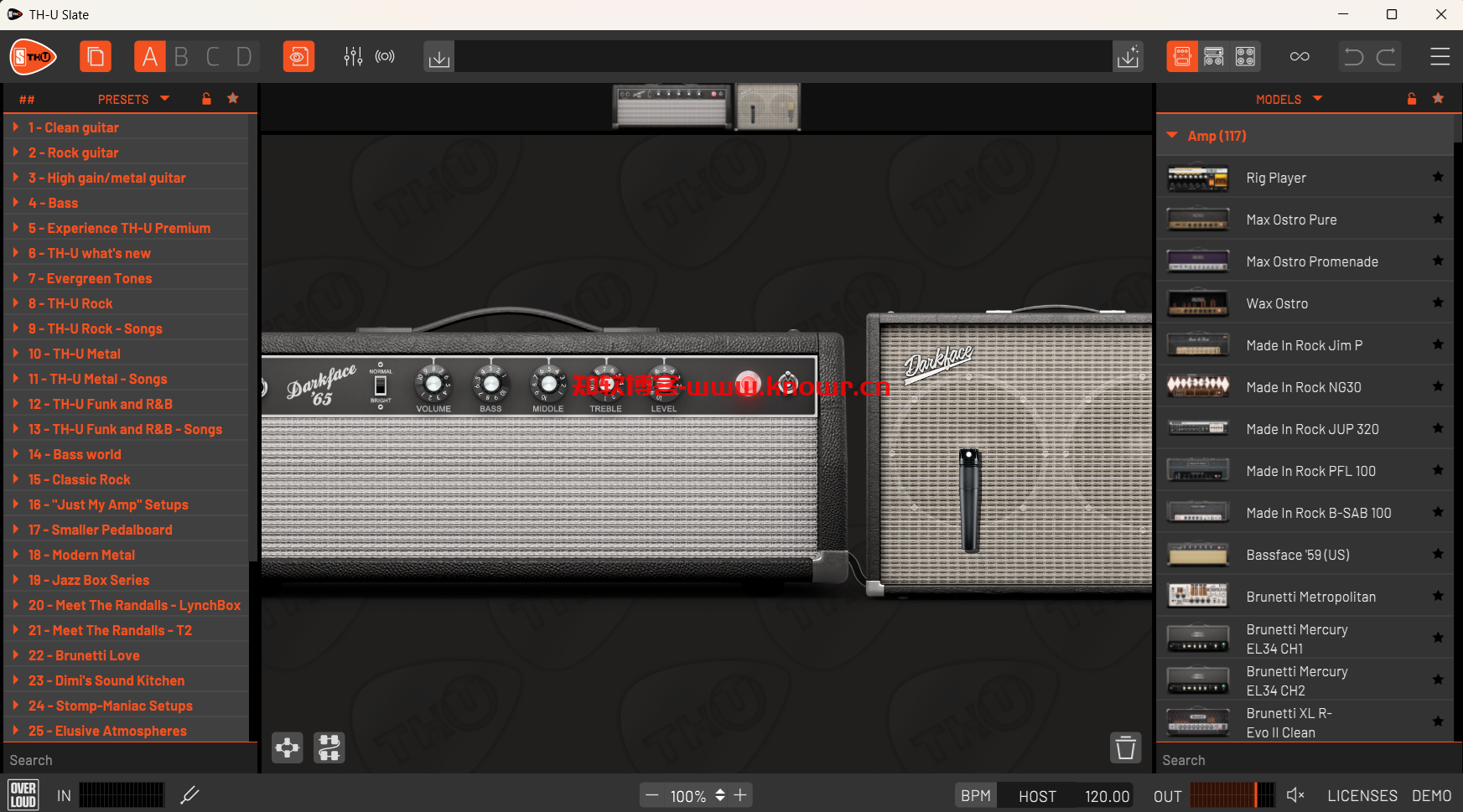
Task: Select sound variation A
Action: coord(150,57)
